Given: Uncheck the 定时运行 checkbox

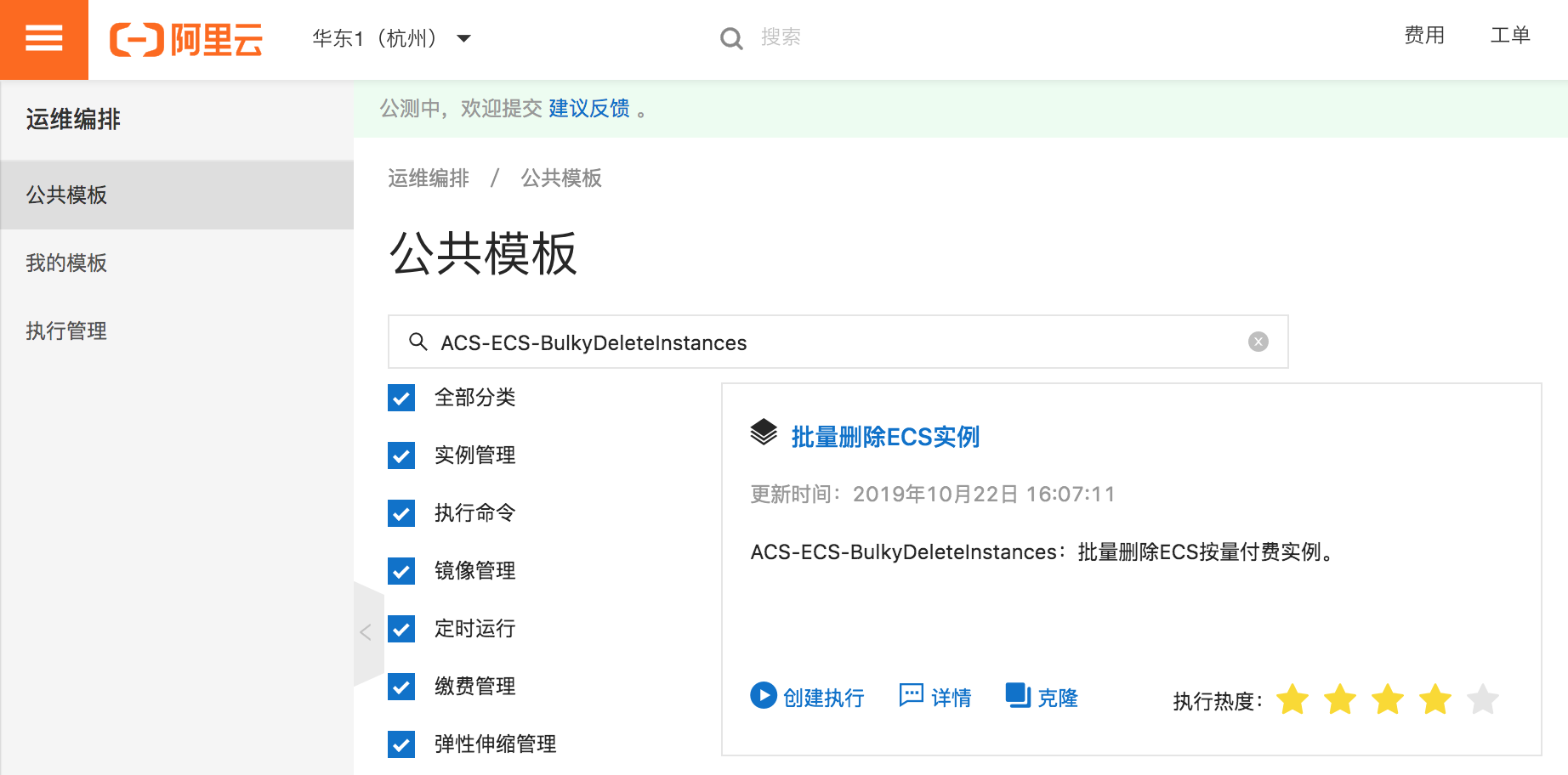Looking at the screenshot, I should tap(401, 629).
